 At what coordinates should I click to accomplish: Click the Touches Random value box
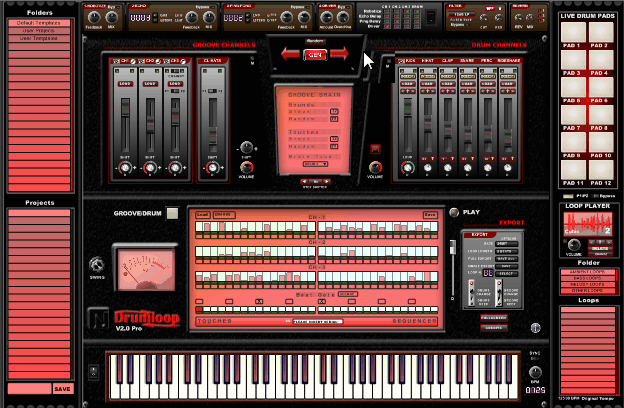pos(334,146)
